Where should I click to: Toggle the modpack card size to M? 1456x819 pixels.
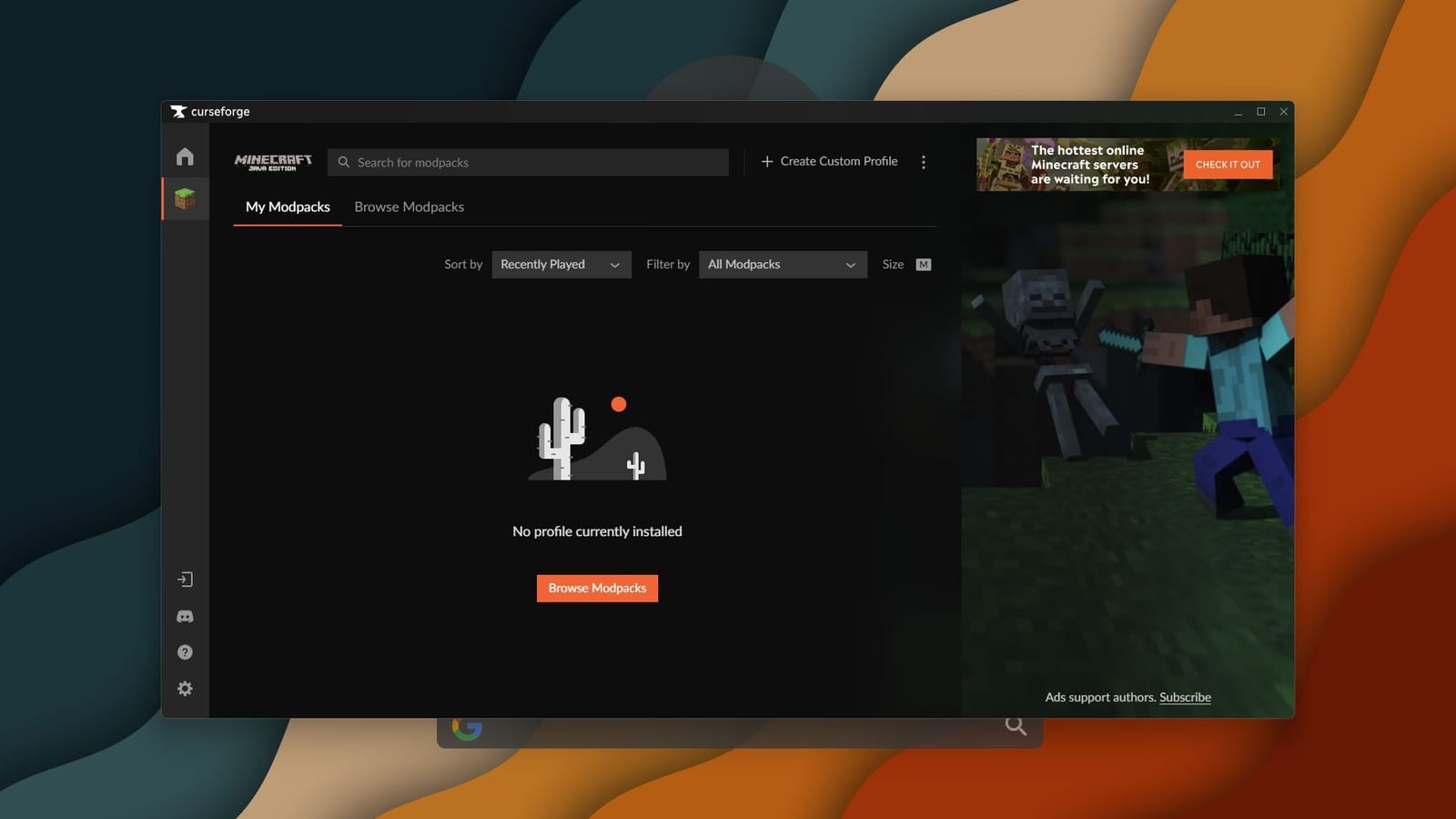tap(923, 264)
